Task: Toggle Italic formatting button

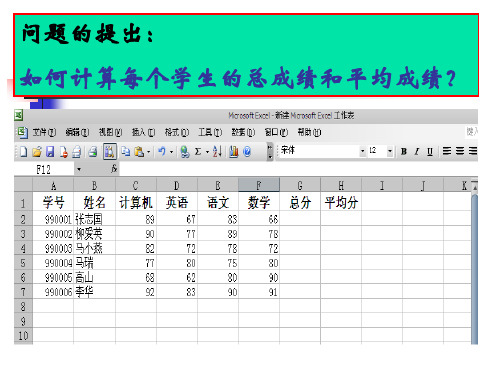Action: [417, 152]
